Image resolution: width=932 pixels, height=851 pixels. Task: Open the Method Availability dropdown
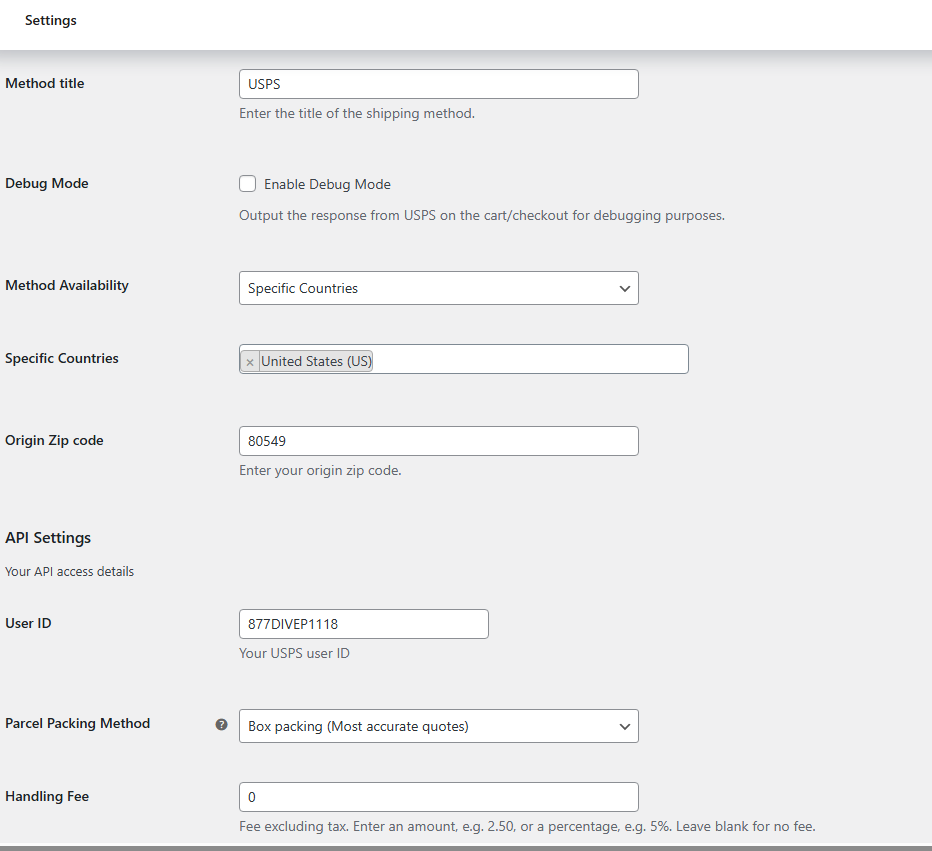tap(438, 288)
